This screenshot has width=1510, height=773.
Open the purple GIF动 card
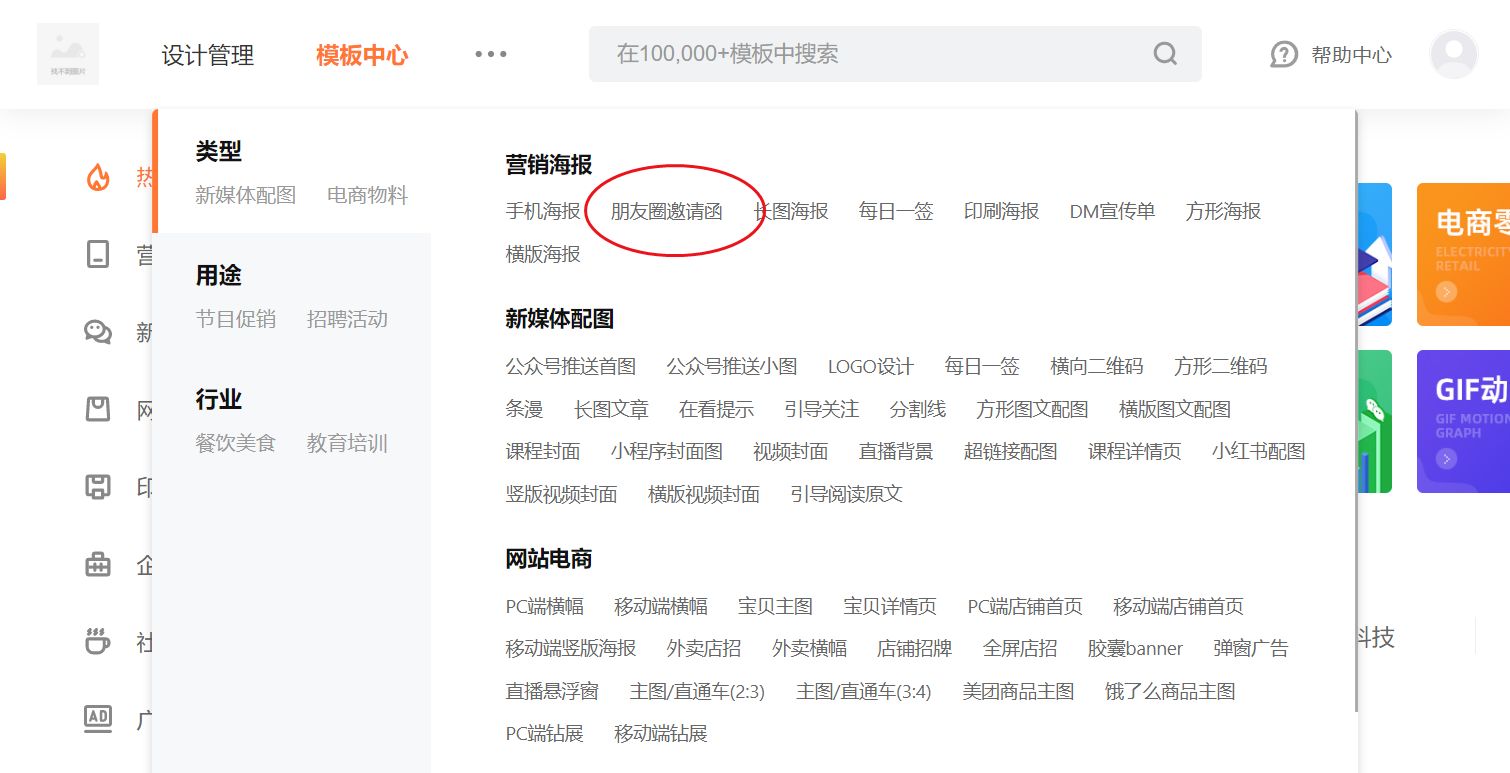(x=1463, y=421)
